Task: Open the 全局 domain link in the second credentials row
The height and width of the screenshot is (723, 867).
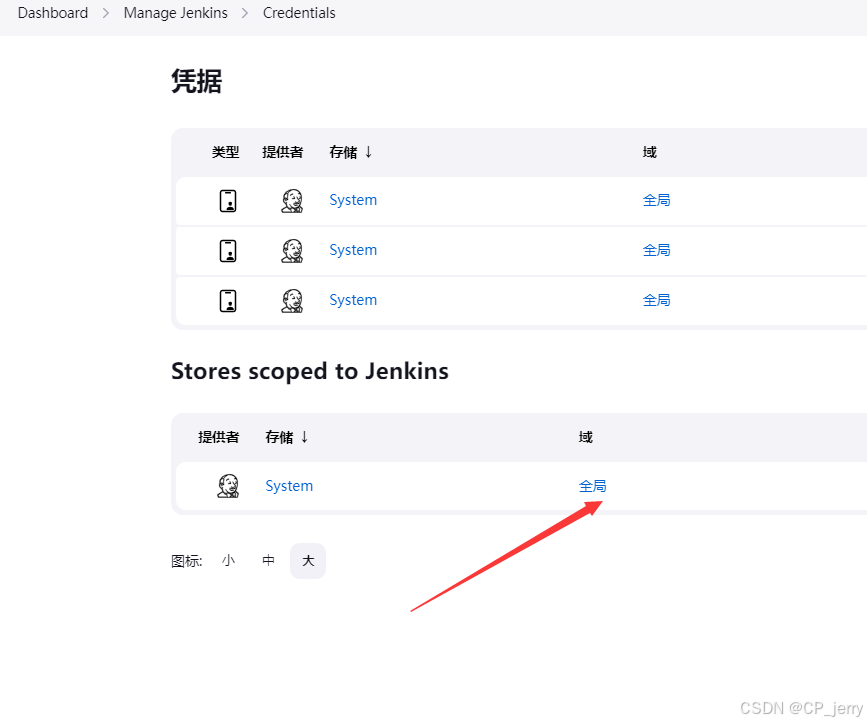Action: 656,250
